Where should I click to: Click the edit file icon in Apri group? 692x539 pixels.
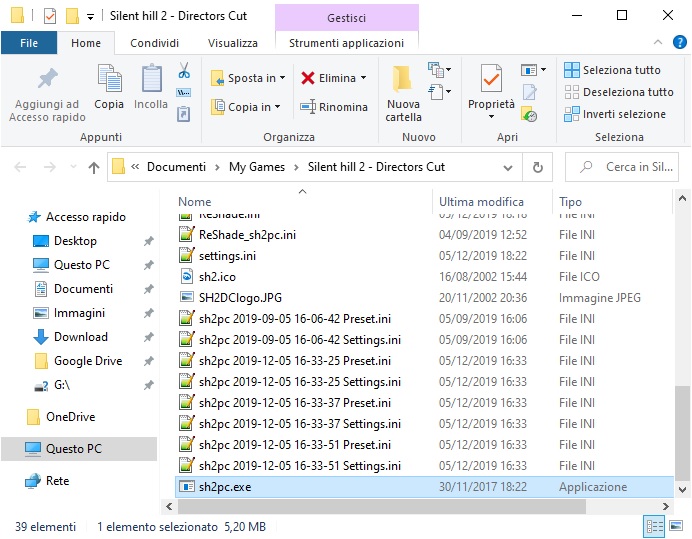(x=529, y=92)
